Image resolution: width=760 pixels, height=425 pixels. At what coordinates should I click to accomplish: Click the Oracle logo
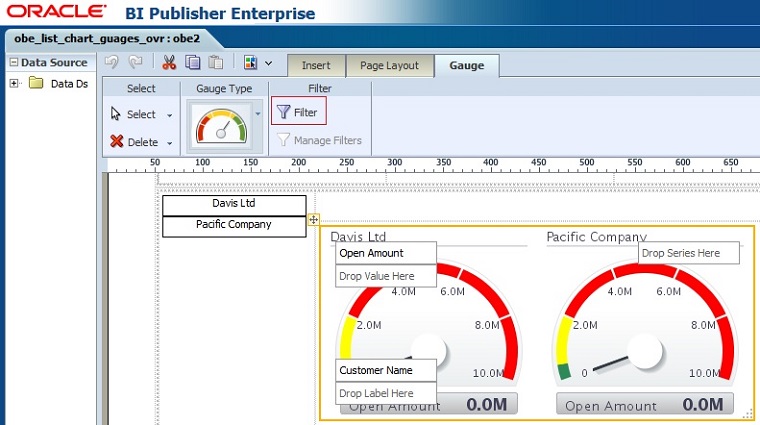pos(56,11)
